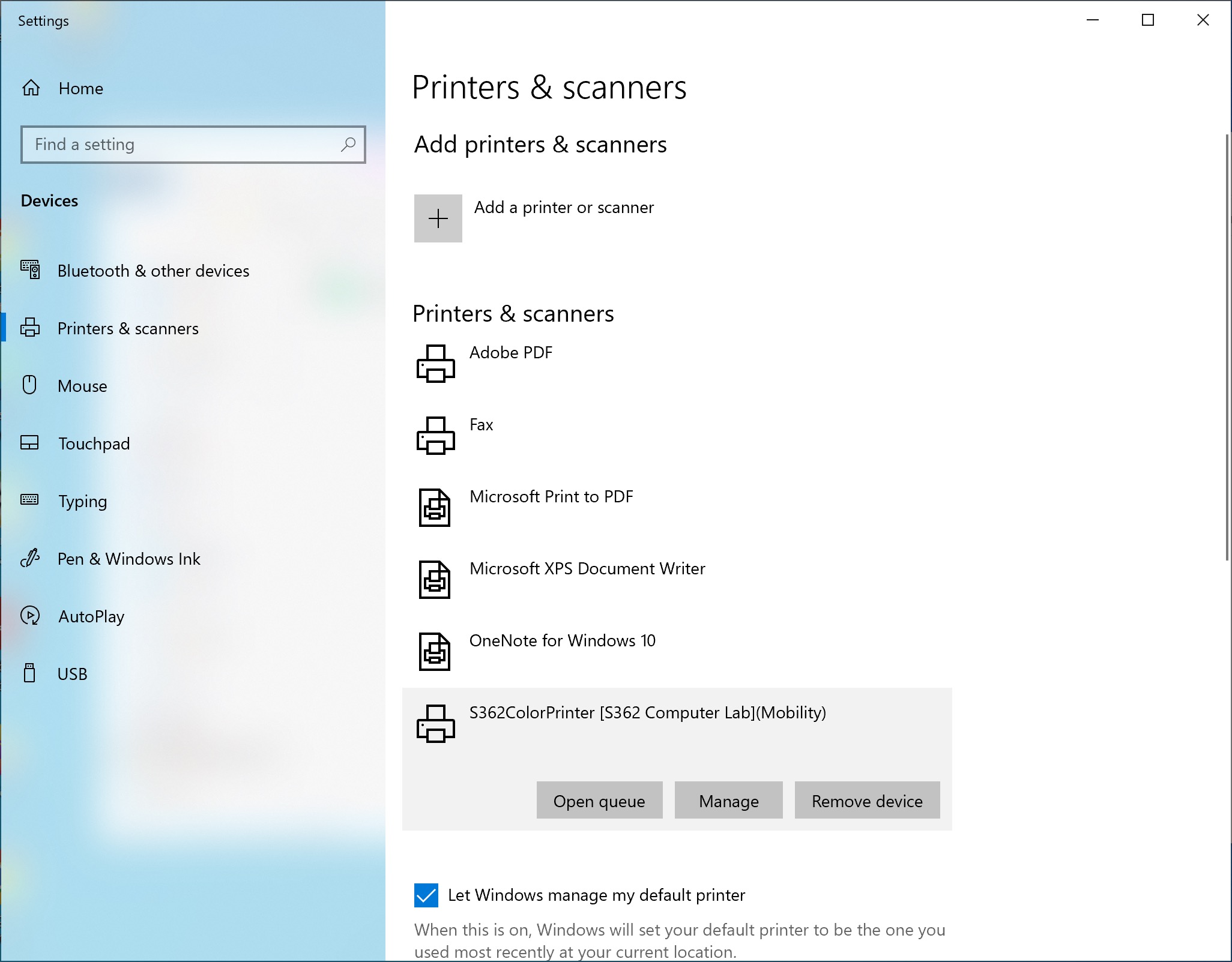Go to Settings Home
The height and width of the screenshot is (962, 1232).
[81, 88]
